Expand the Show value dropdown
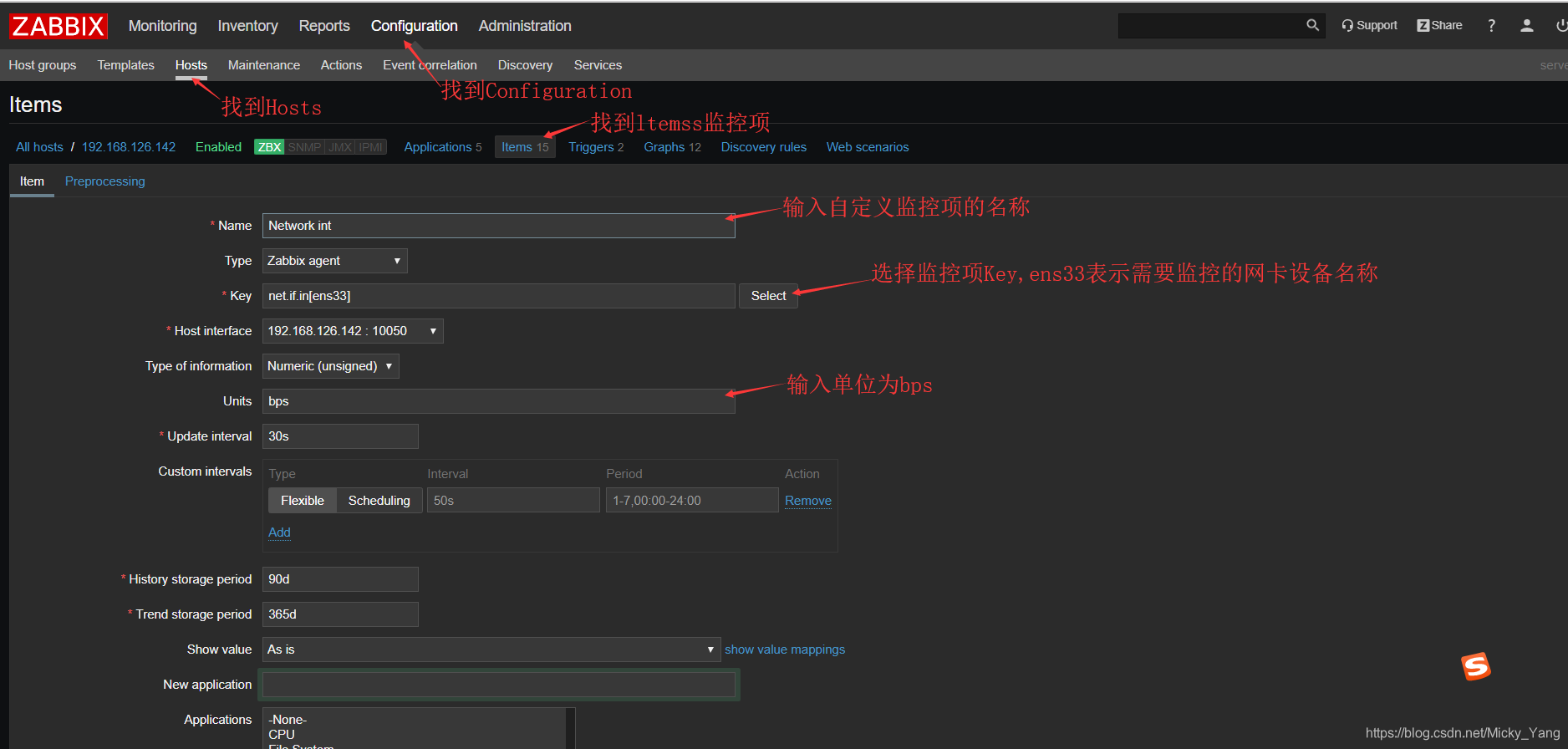The width and height of the screenshot is (1568, 749). point(491,650)
